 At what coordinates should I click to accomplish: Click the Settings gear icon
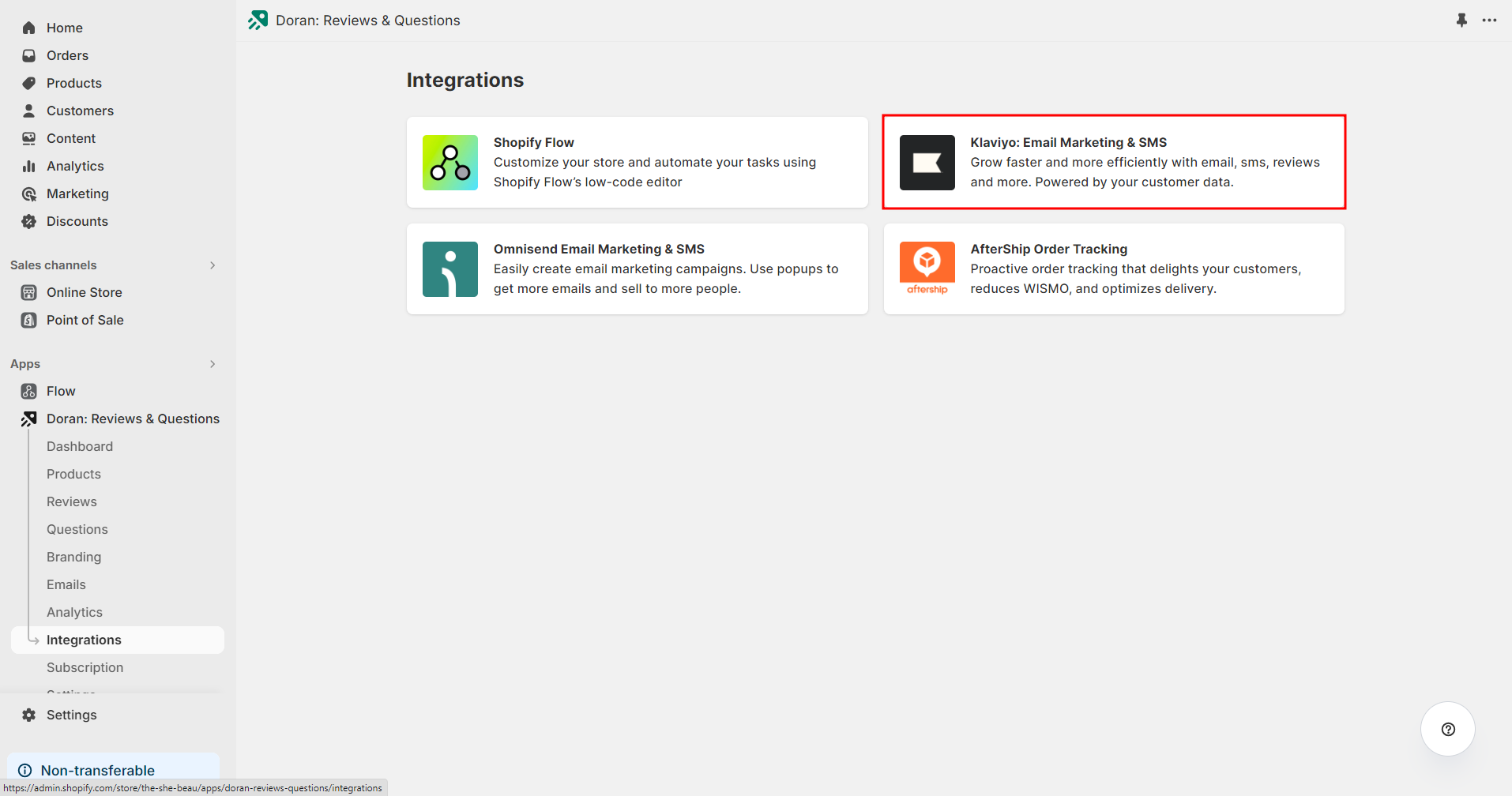click(29, 715)
